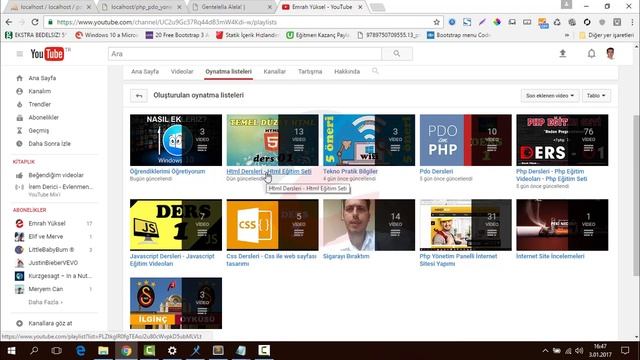Switch to Ana Sayfa channel tab
Image resolution: width=640 pixels, height=360 pixels.
(x=145, y=71)
